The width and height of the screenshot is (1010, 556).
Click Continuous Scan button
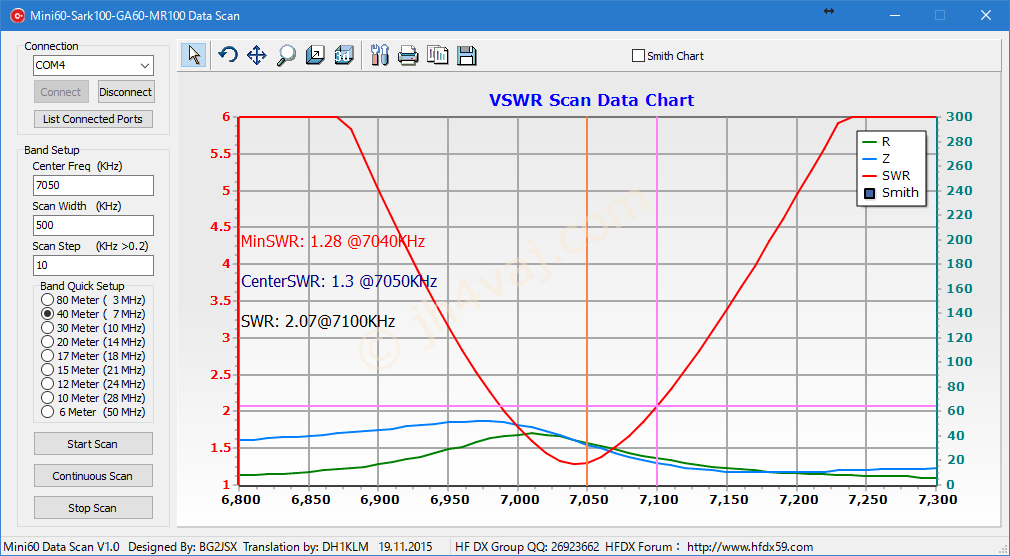point(93,476)
